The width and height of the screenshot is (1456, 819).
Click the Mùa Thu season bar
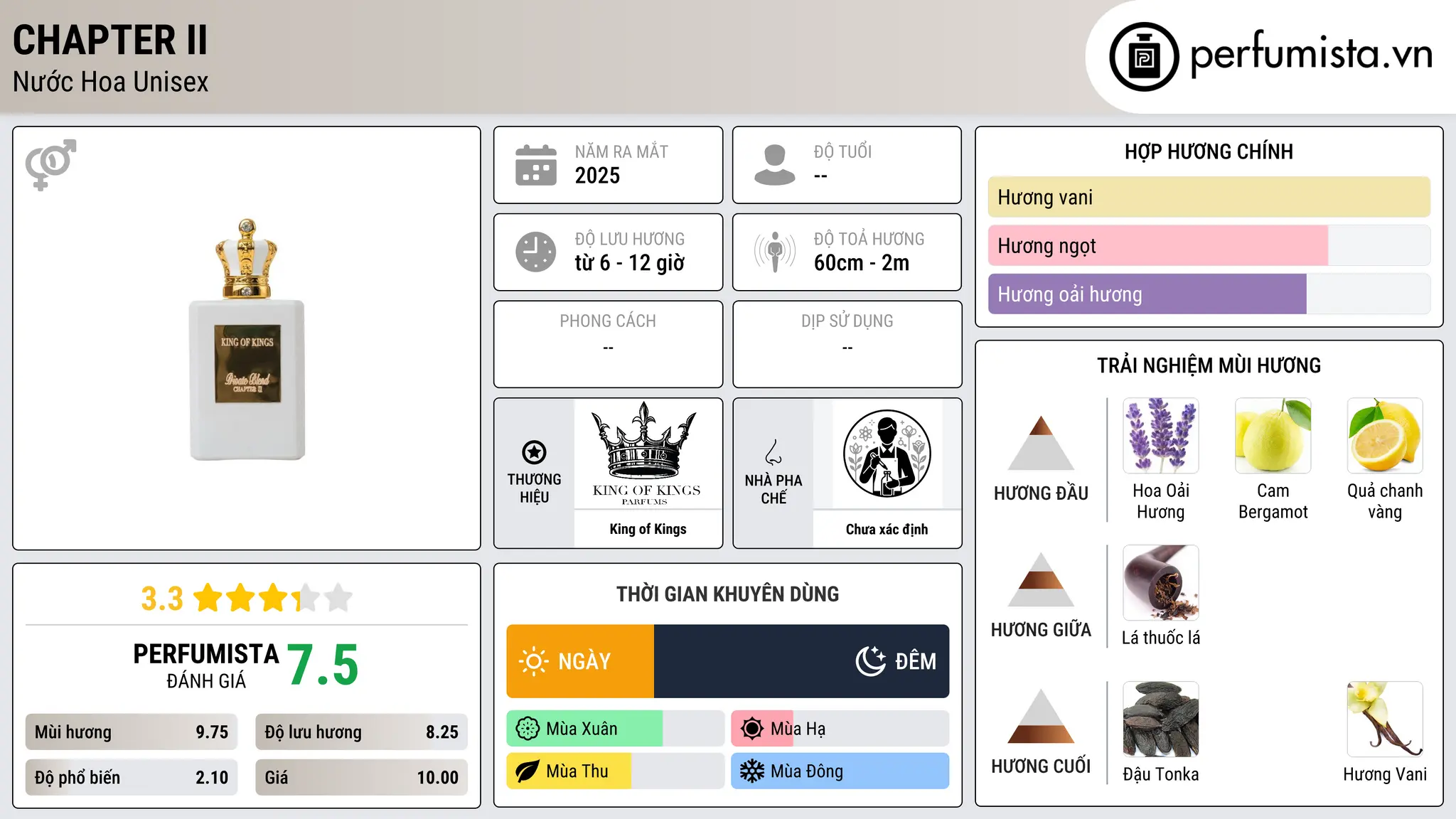tap(616, 771)
